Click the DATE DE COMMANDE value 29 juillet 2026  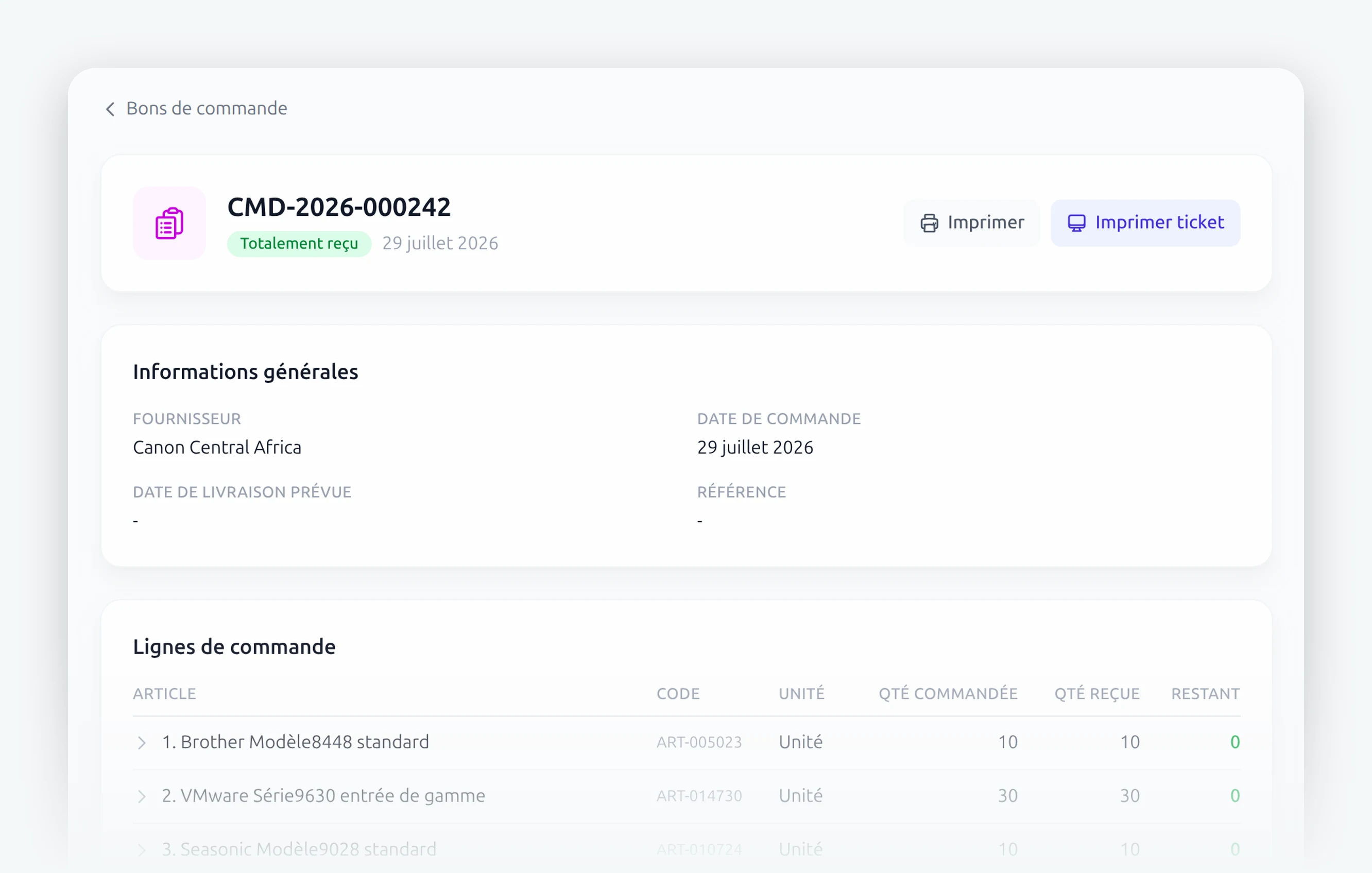[755, 448]
